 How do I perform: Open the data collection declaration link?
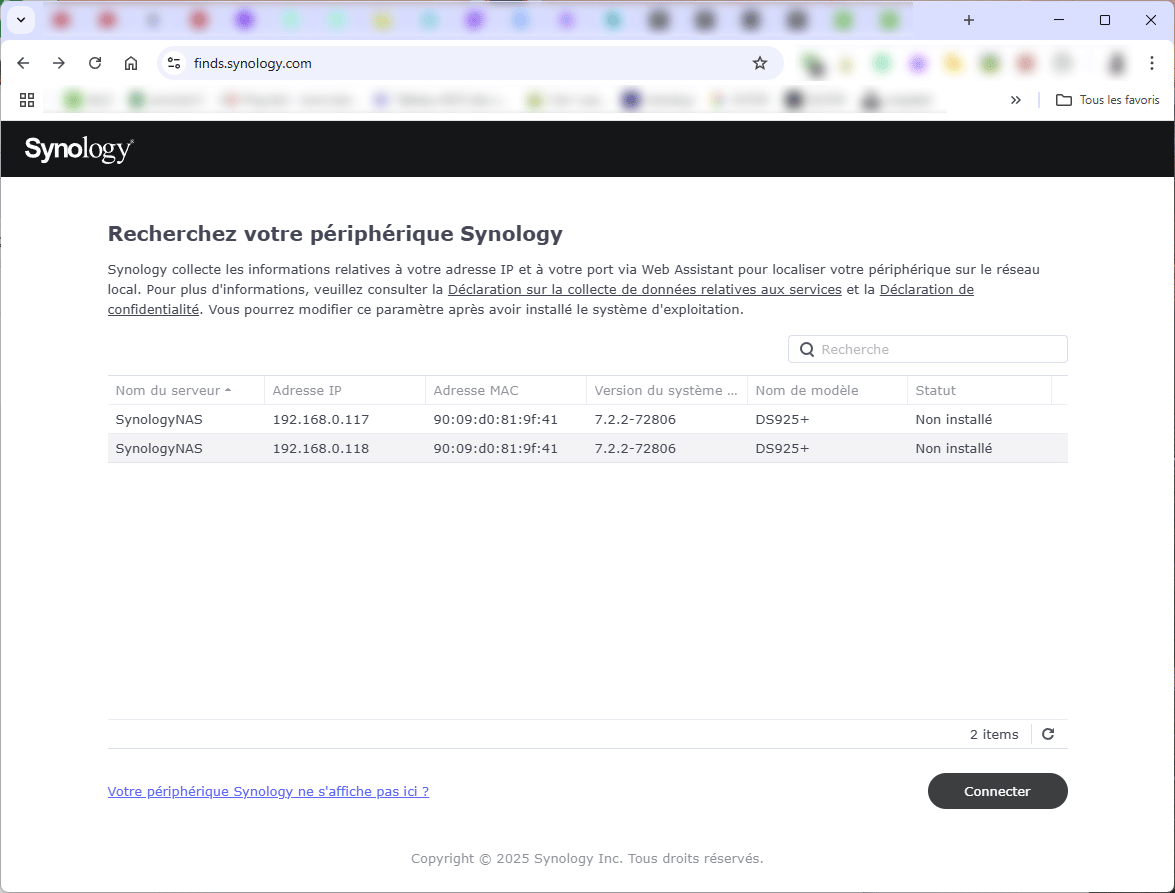(x=644, y=289)
